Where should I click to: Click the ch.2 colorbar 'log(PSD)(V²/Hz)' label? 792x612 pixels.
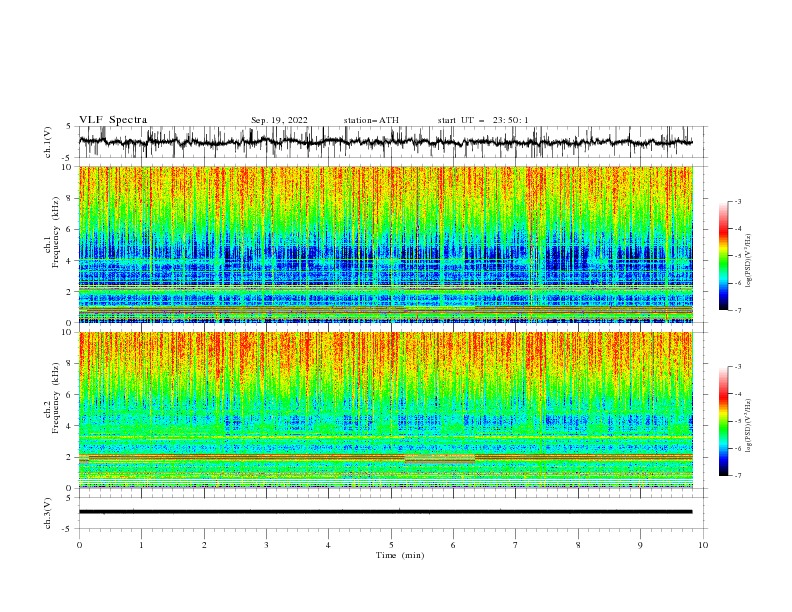point(749,426)
